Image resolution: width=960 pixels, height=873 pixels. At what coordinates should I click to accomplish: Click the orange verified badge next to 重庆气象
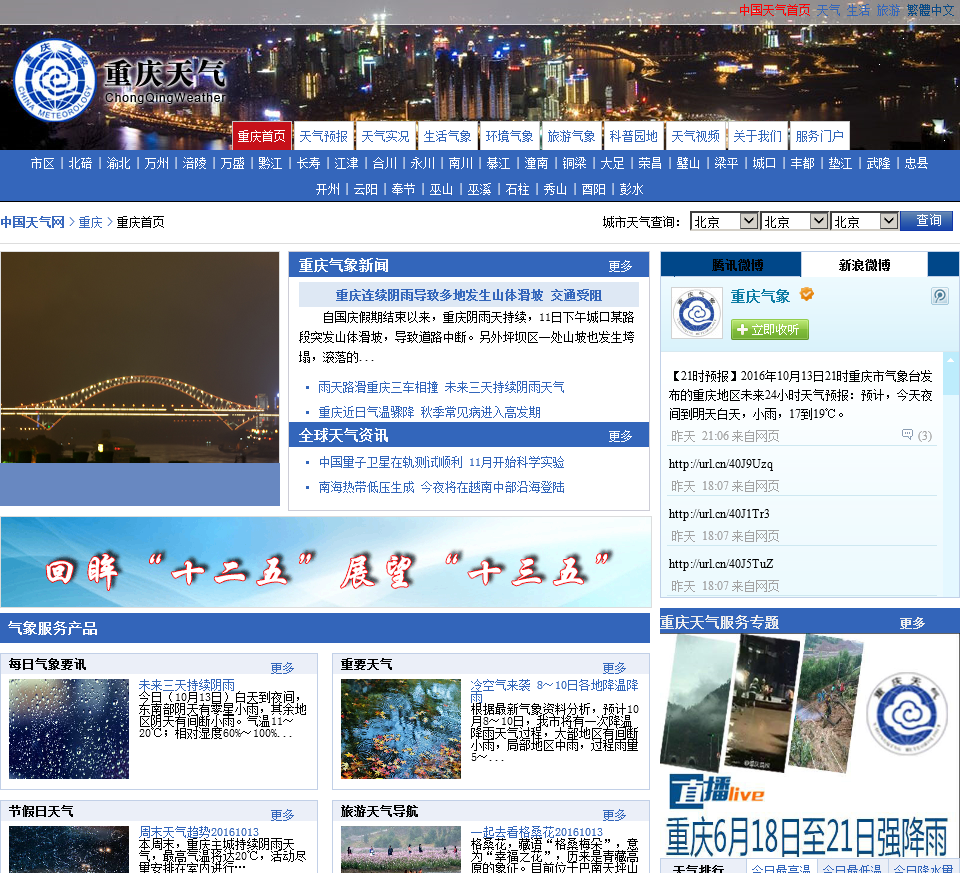[807, 294]
